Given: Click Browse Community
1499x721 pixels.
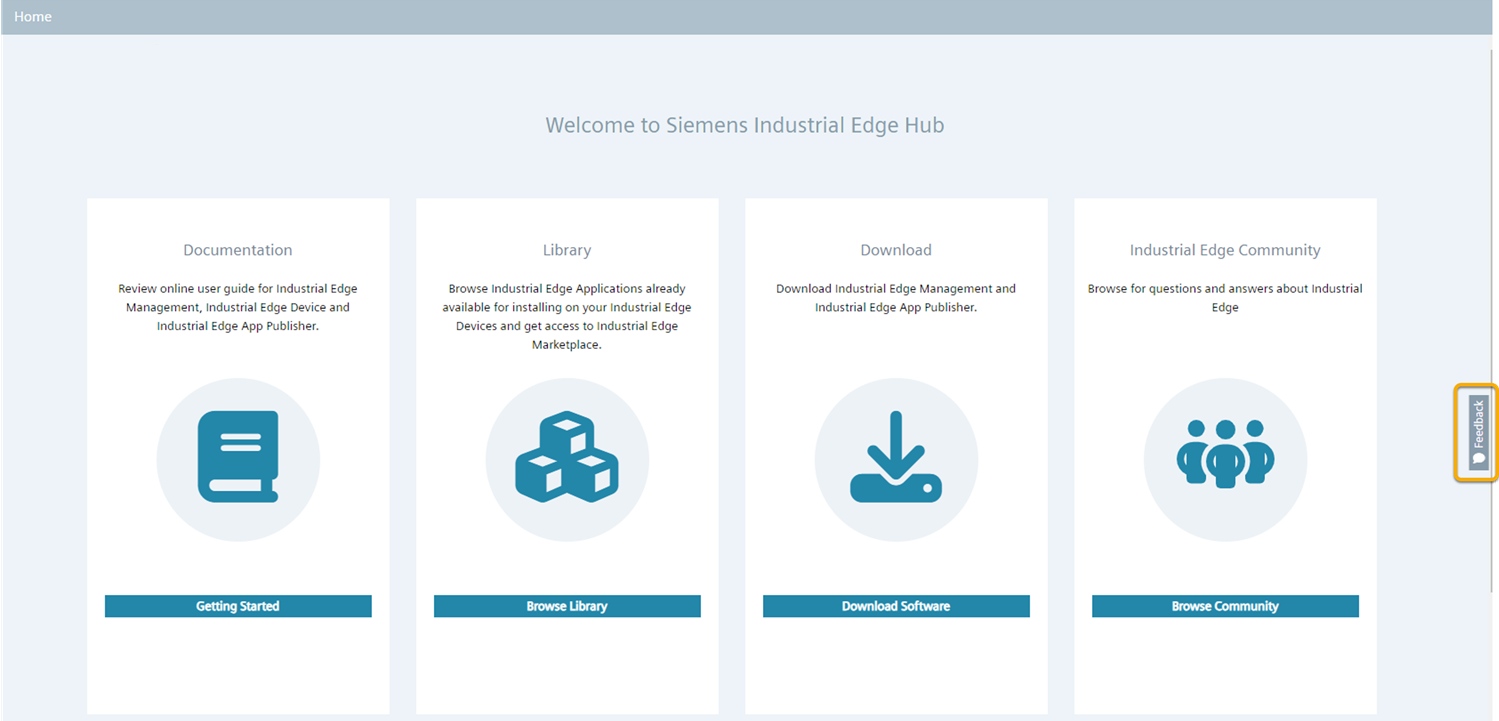Looking at the screenshot, I should pos(1224,605).
